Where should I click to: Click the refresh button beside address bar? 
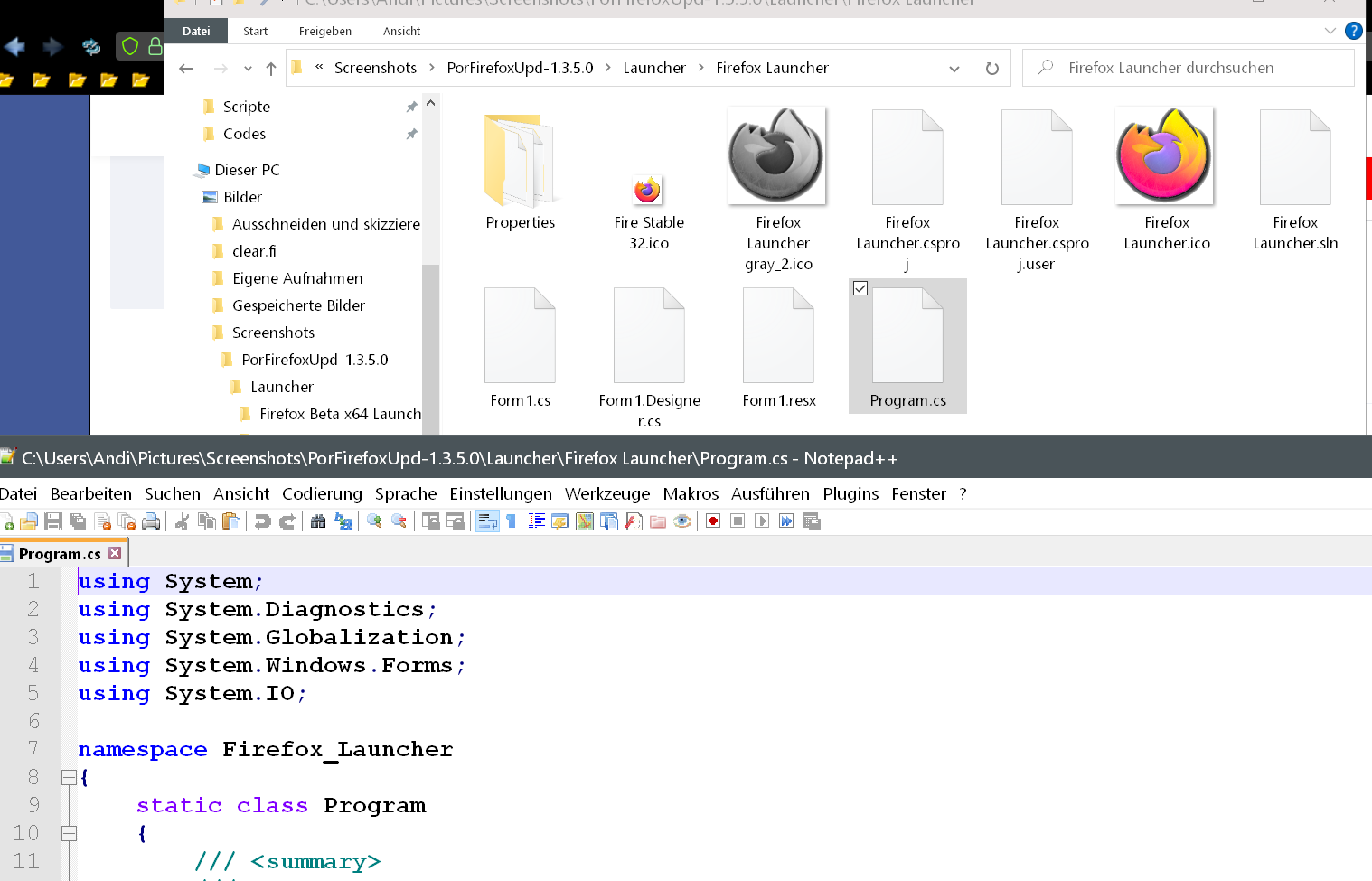[991, 69]
